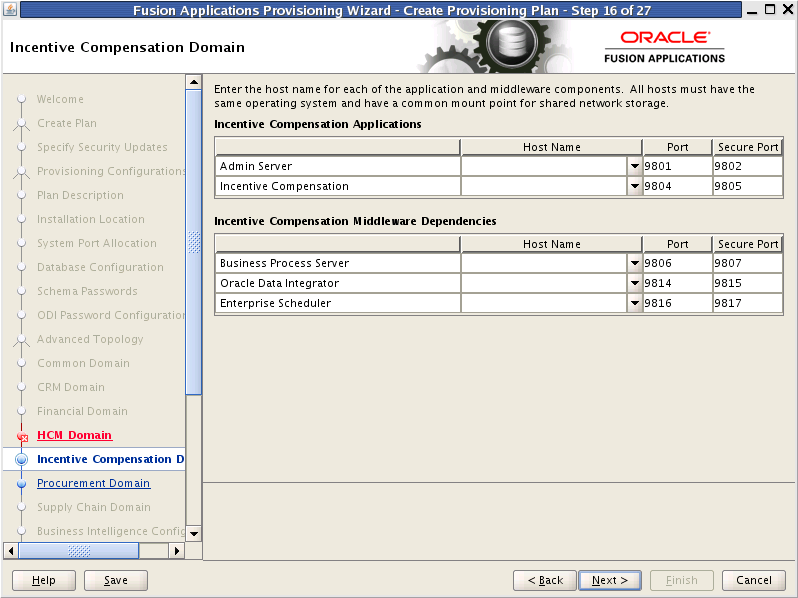Select Incentive Compensation secure port 9805
Viewport: 798px width, 598px height.
point(748,186)
